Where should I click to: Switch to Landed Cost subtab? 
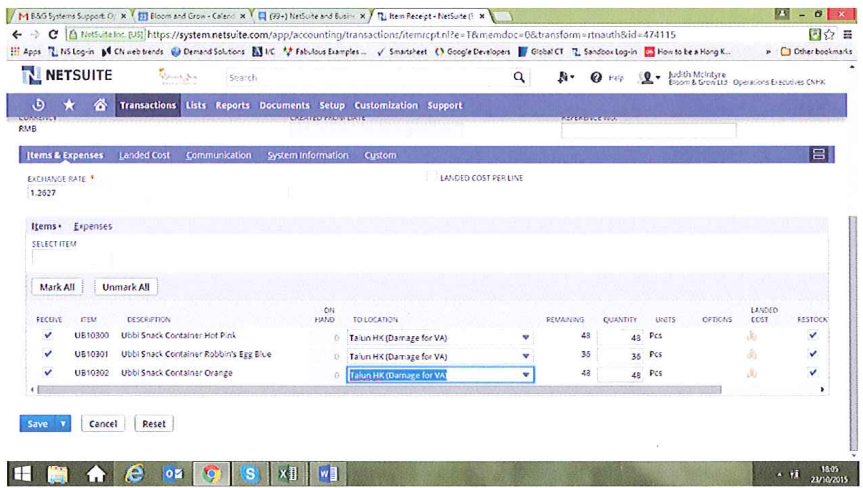(x=144, y=155)
